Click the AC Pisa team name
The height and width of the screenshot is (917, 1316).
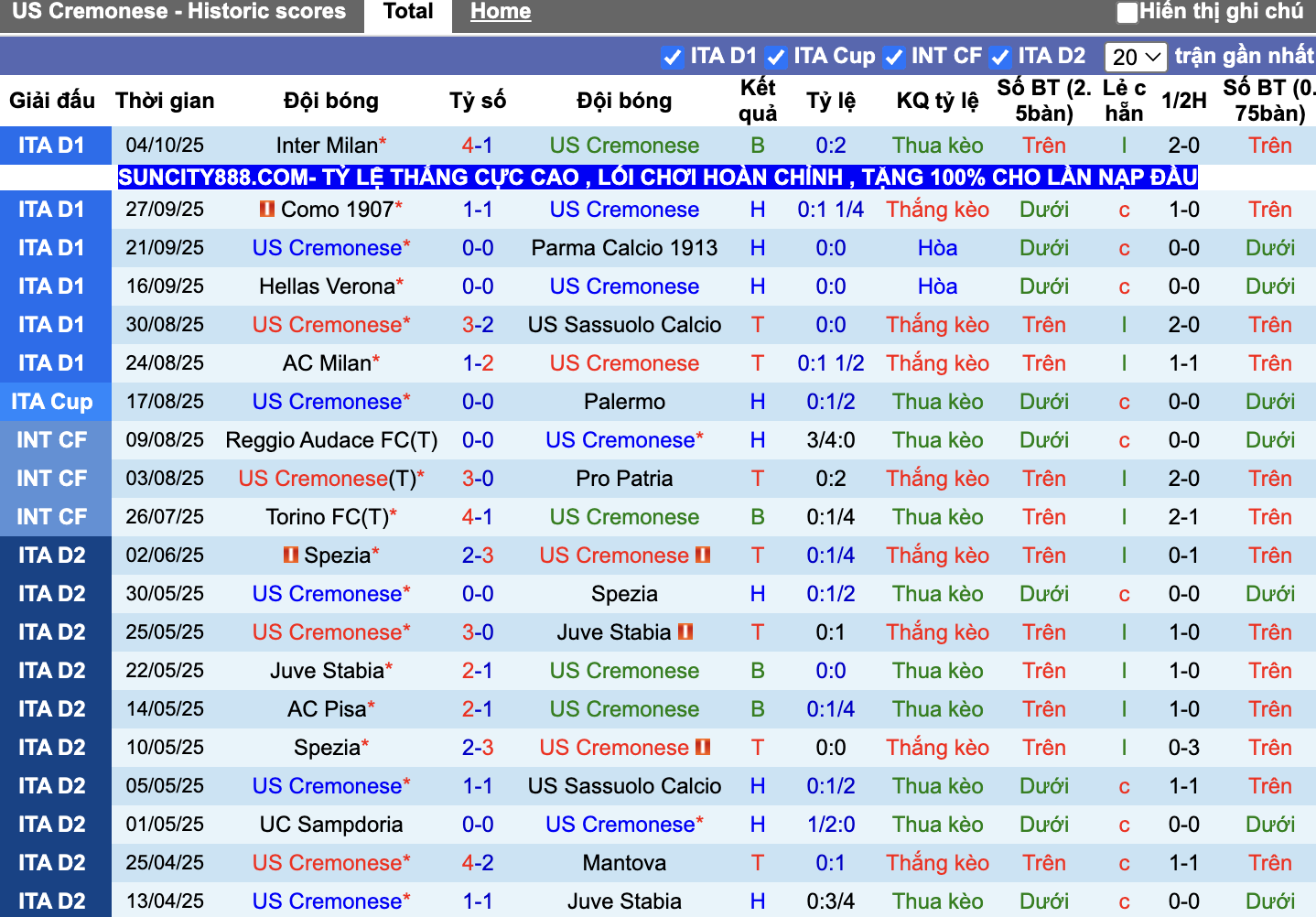point(327,709)
